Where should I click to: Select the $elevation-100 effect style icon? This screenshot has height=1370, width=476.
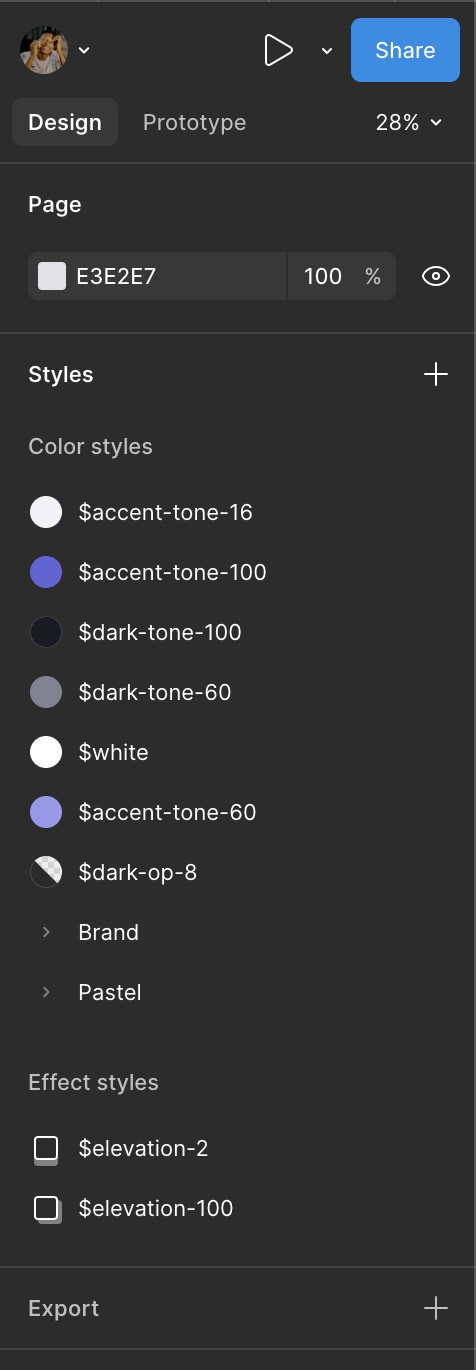[x=47, y=1209]
